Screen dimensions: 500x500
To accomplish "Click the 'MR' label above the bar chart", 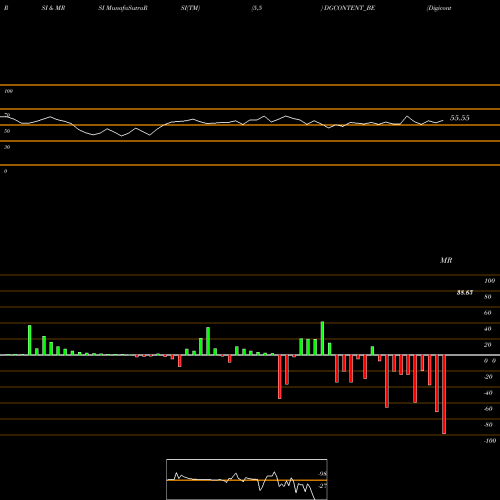I will point(446,260).
